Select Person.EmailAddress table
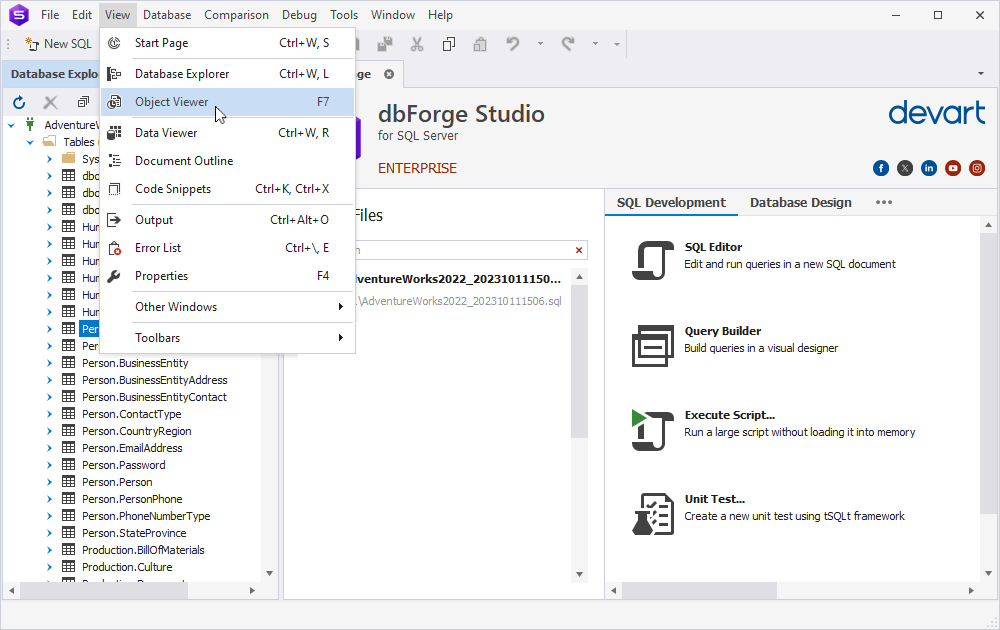Screen dimensions: 1000x630 pos(132,448)
